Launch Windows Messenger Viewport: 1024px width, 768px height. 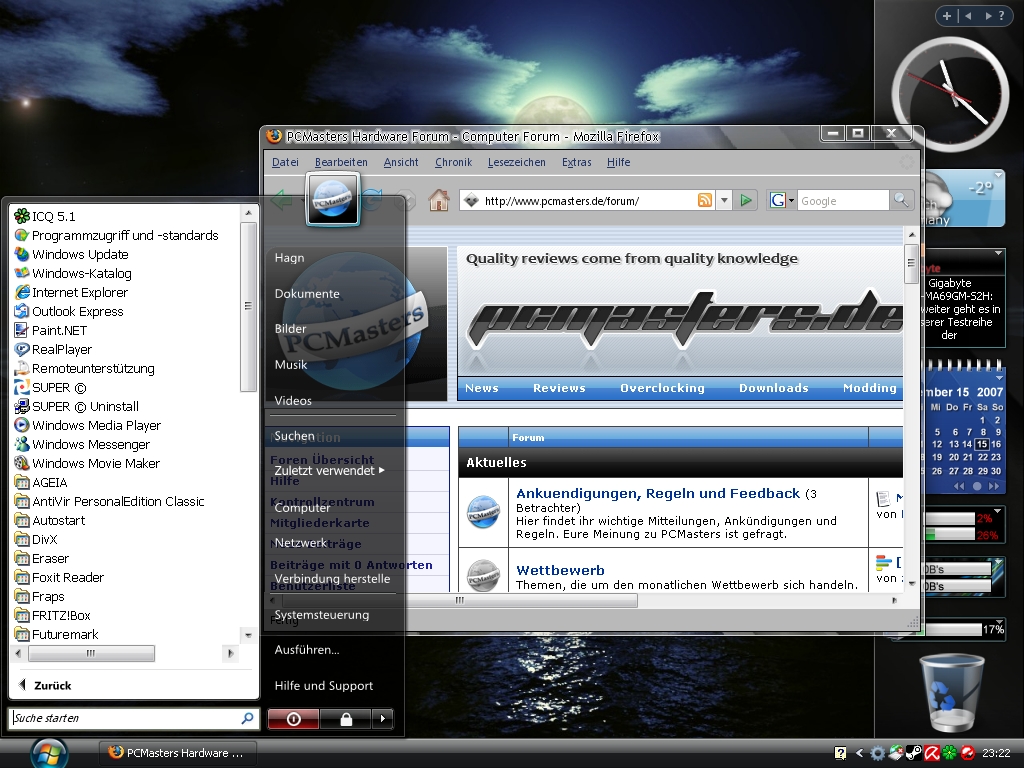coord(82,444)
